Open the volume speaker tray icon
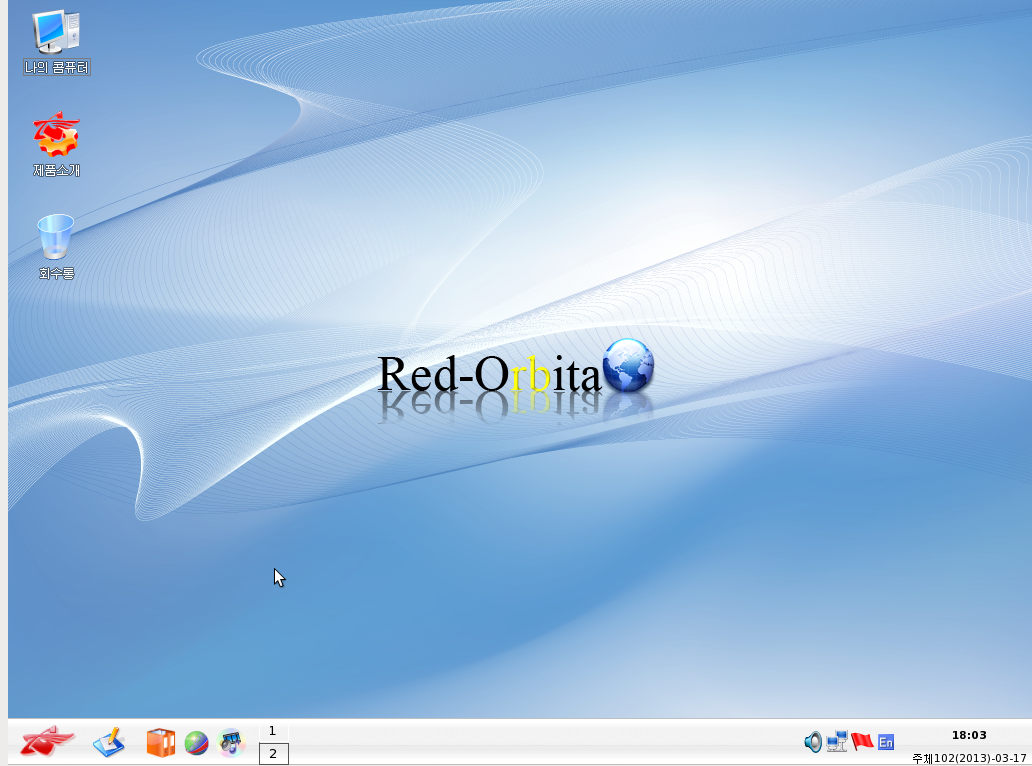The width and height of the screenshot is (1032, 766). click(813, 742)
